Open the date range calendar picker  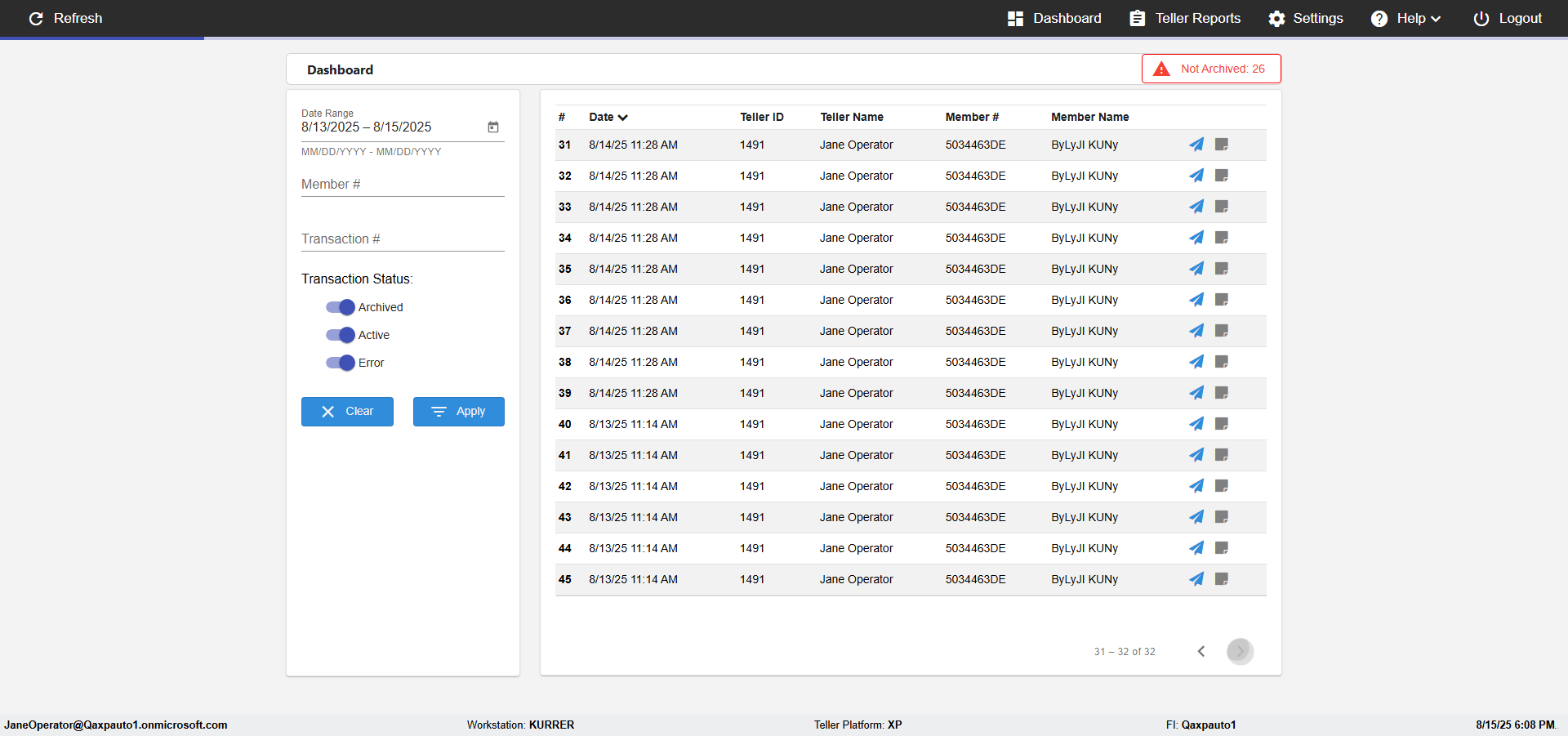pos(493,127)
